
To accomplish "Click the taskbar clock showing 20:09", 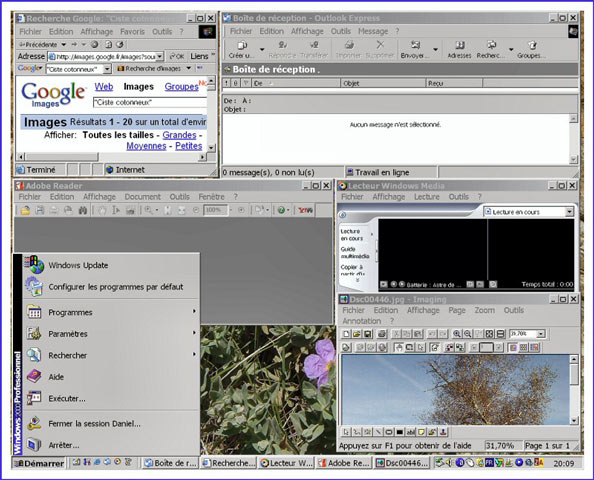I will 564,463.
